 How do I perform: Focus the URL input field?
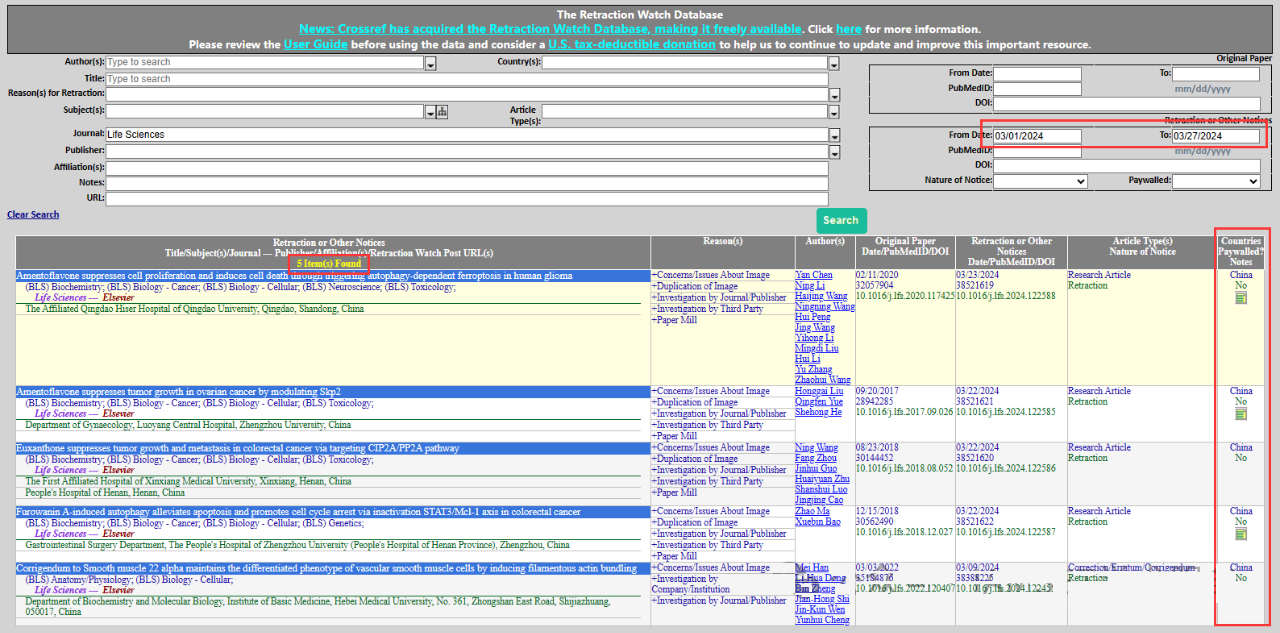click(x=467, y=199)
